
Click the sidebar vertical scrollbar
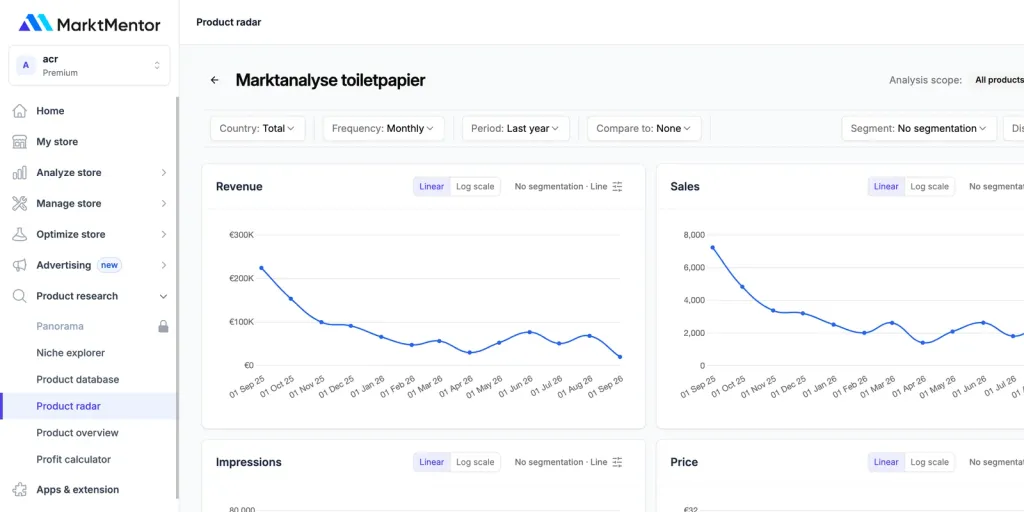(x=177, y=297)
